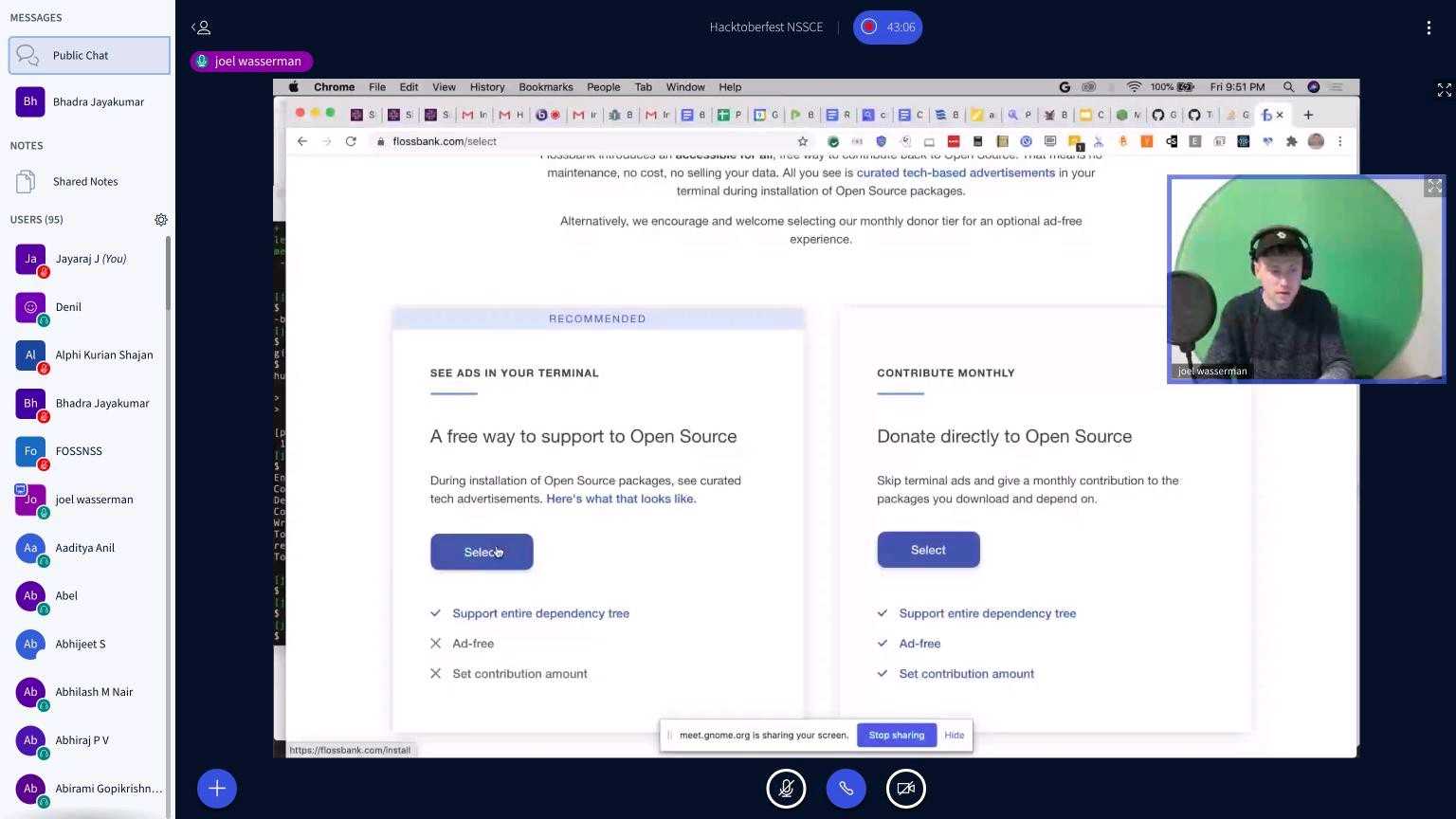Click joel wasserman's webcam video
The width and height of the screenshot is (1456, 819).
click(1305, 280)
